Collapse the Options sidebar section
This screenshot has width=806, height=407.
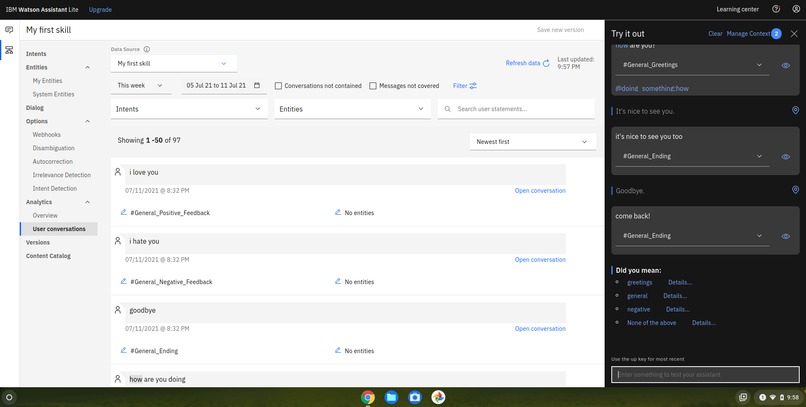coord(87,121)
